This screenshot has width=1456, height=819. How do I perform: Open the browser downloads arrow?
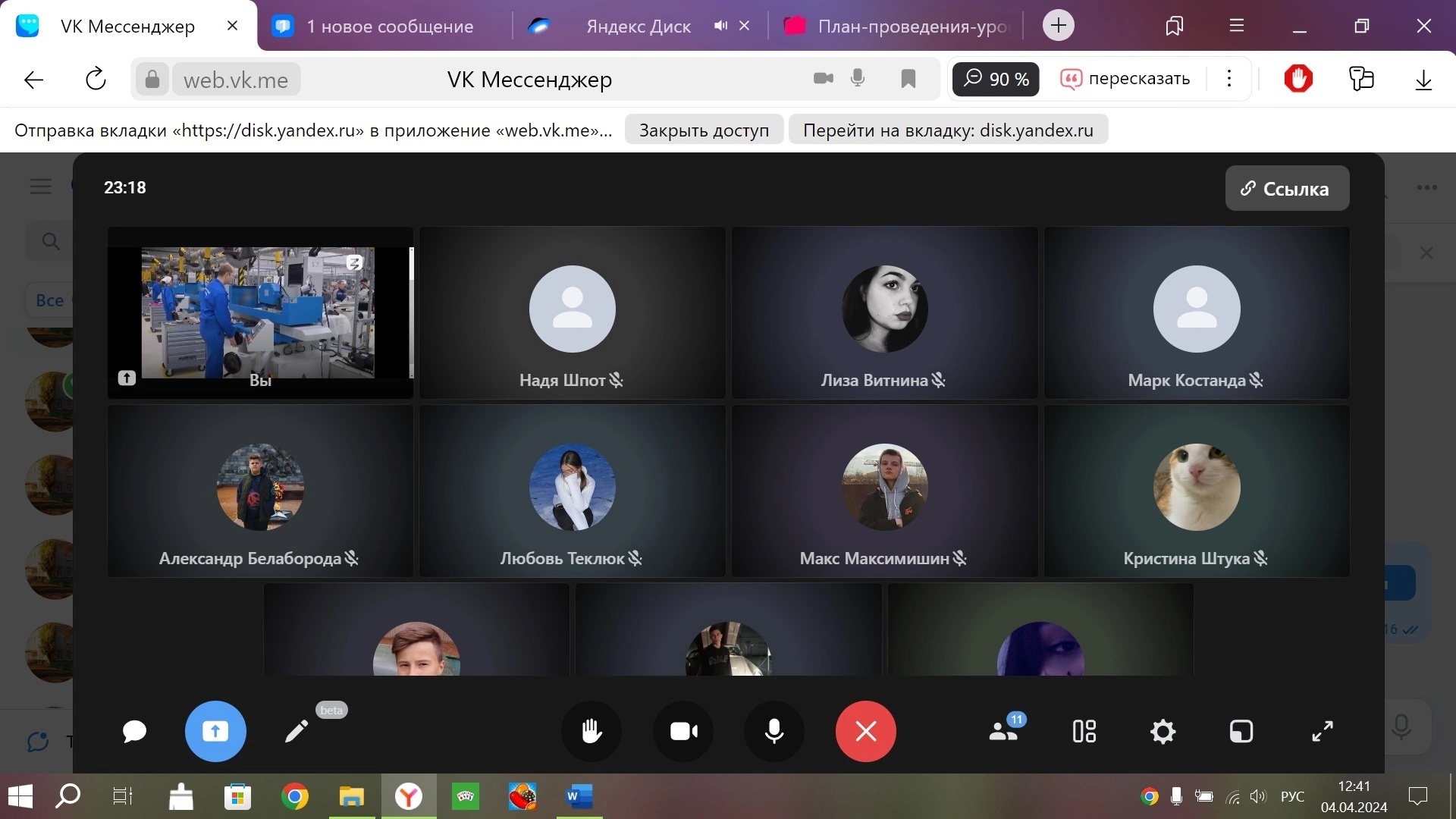pyautogui.click(x=1423, y=79)
